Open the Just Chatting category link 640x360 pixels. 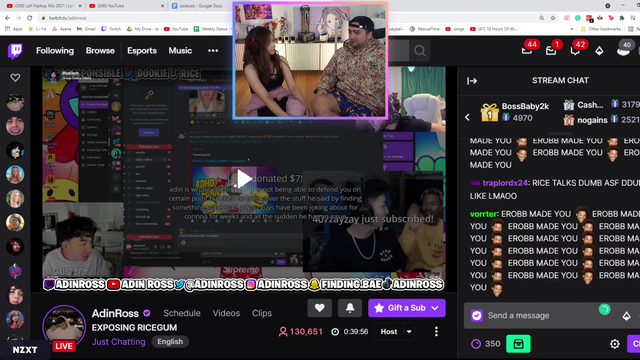tap(118, 342)
